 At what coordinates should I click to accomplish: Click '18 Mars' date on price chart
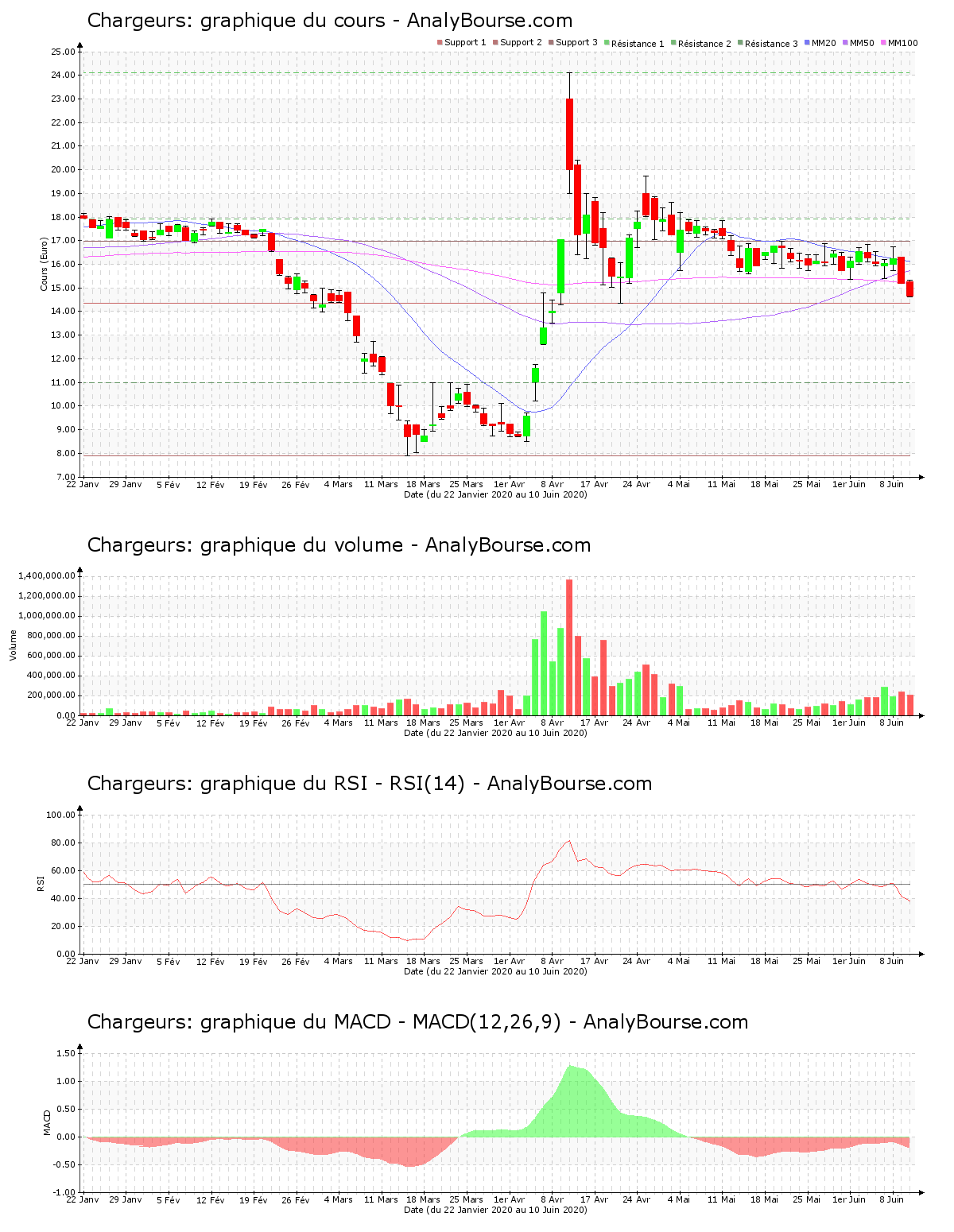click(423, 484)
